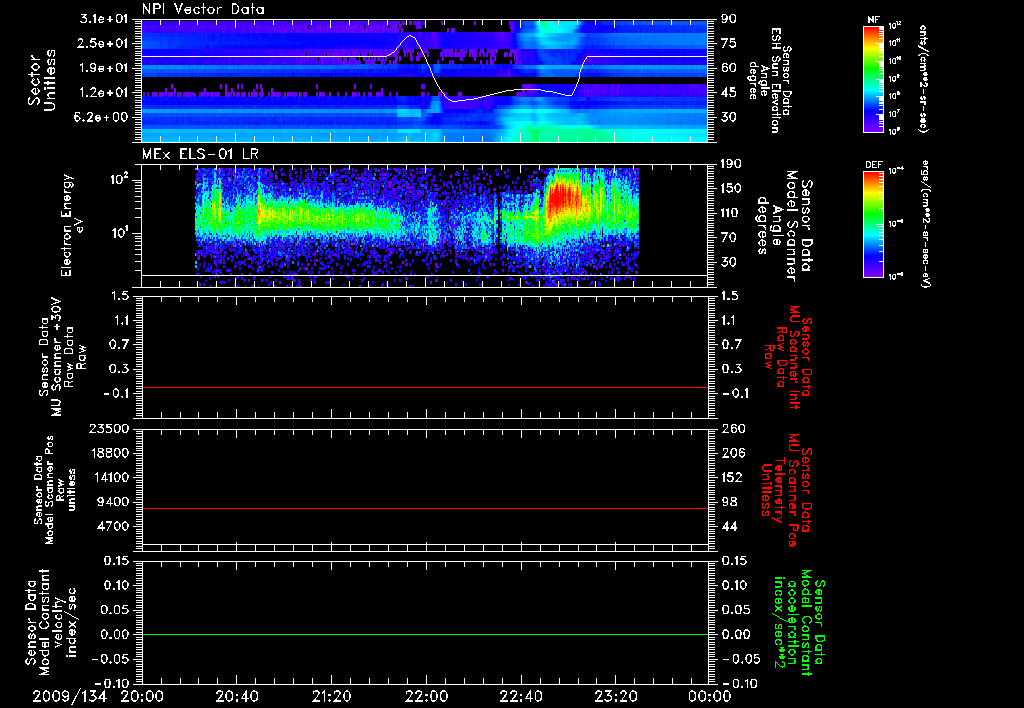Screen dimensions: 1024x708
Task: Click the Model Scanner Angle degrees label
Action: (784, 226)
